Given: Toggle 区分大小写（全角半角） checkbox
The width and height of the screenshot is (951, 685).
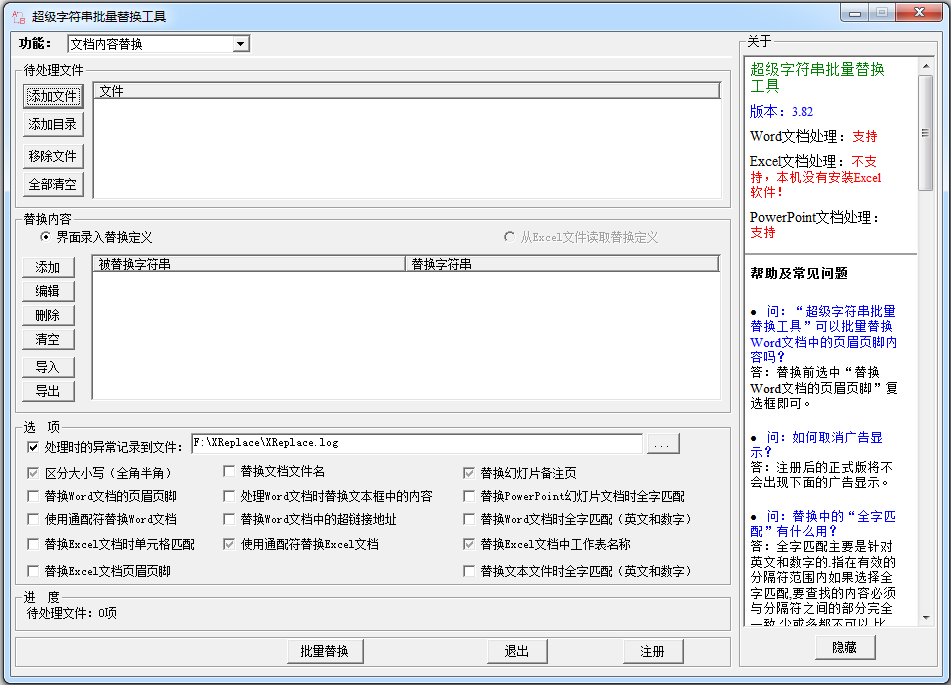Looking at the screenshot, I should [33, 472].
